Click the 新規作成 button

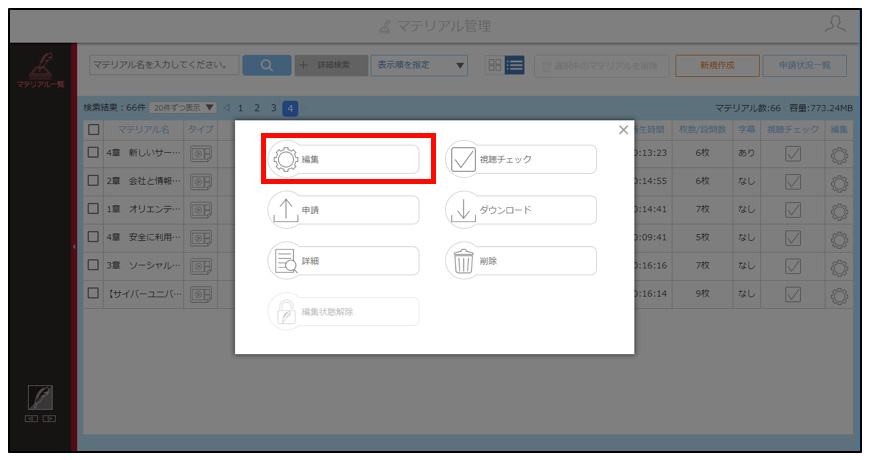pos(717,66)
